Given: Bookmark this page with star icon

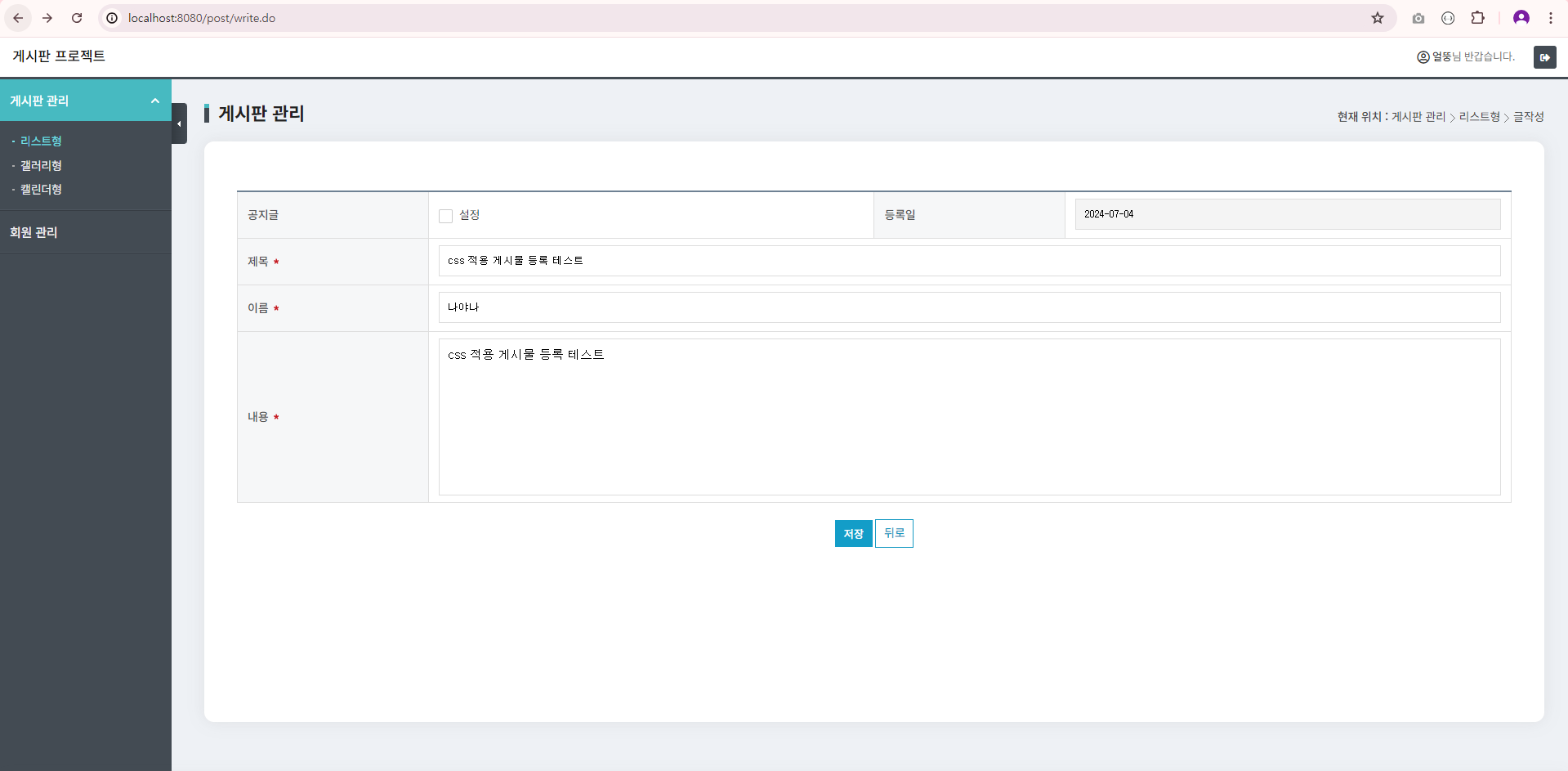Looking at the screenshot, I should 1378,18.
